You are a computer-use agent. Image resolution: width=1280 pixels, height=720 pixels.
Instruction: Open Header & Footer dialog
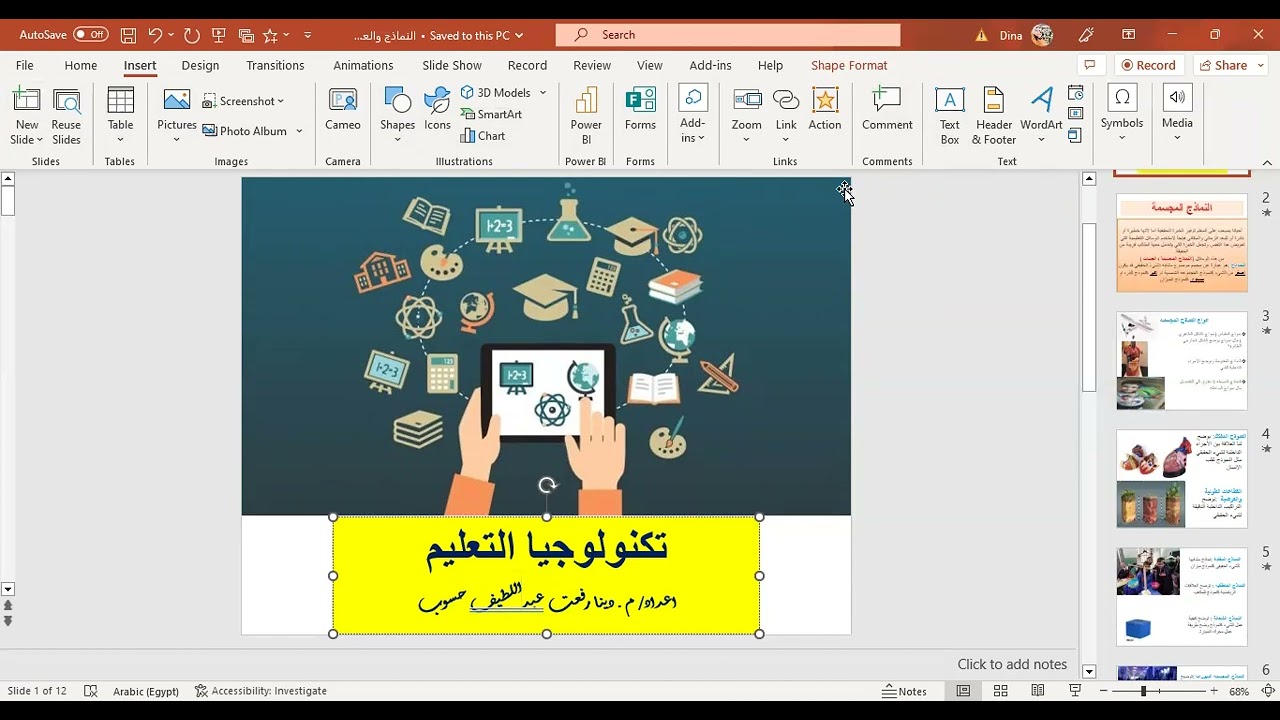(x=993, y=116)
